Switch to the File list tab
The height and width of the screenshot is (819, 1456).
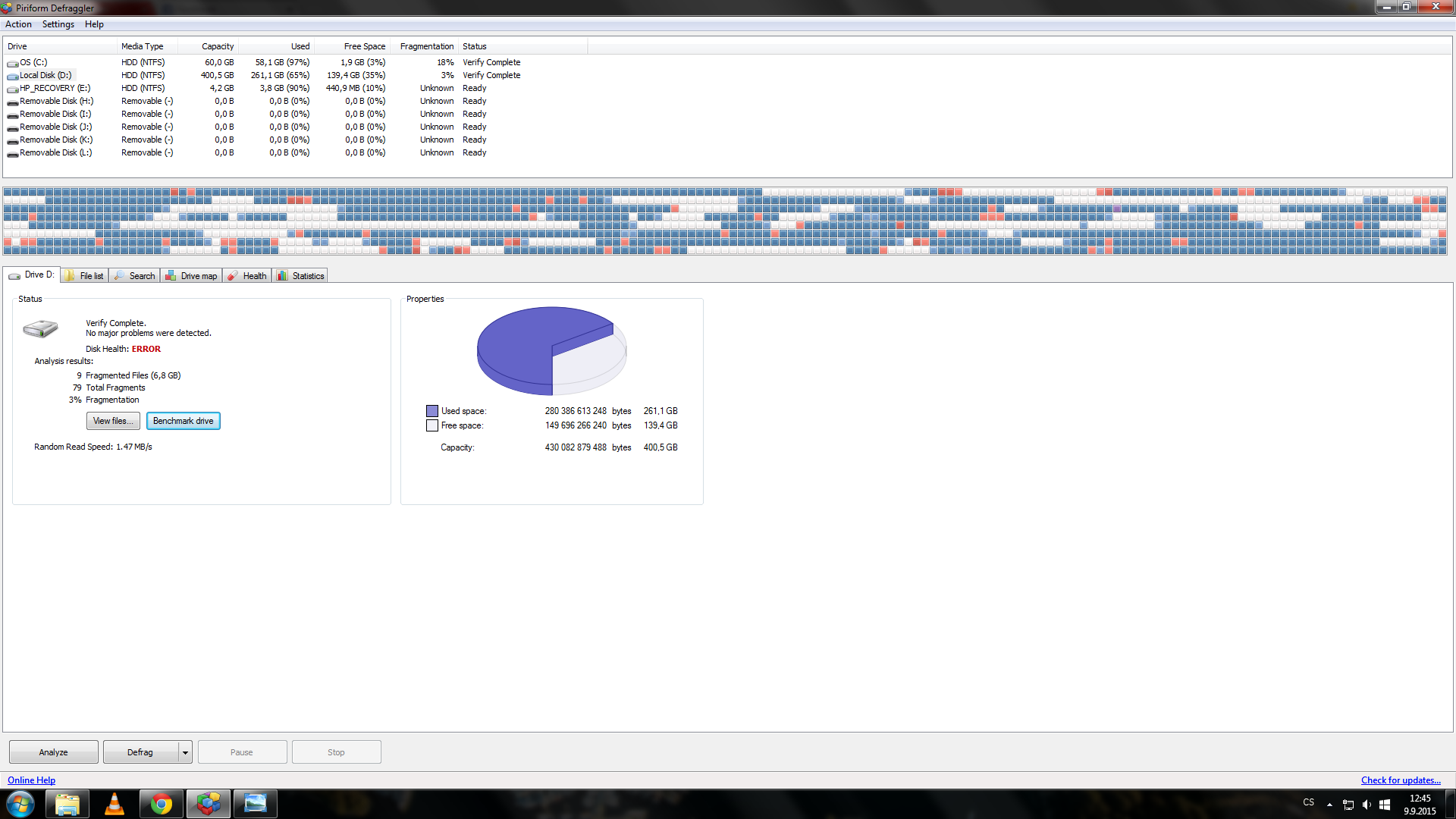tap(84, 276)
